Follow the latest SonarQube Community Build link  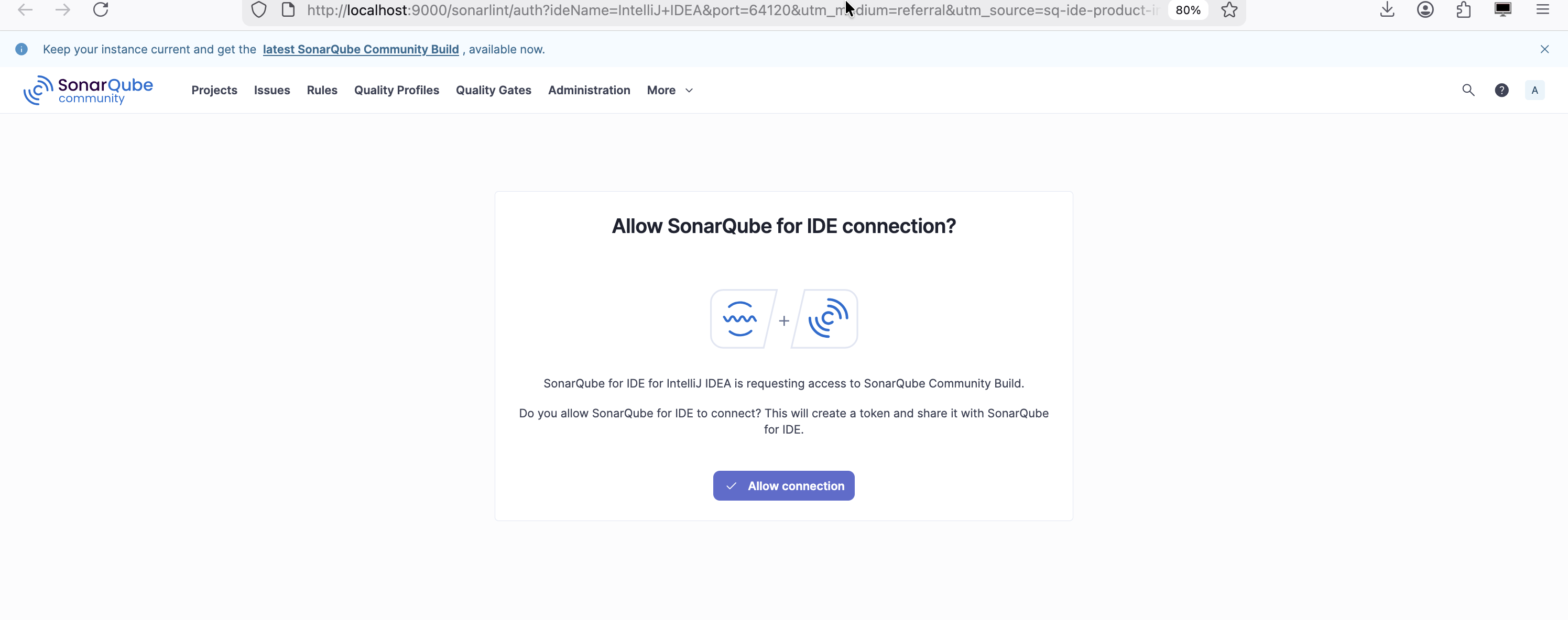point(361,49)
